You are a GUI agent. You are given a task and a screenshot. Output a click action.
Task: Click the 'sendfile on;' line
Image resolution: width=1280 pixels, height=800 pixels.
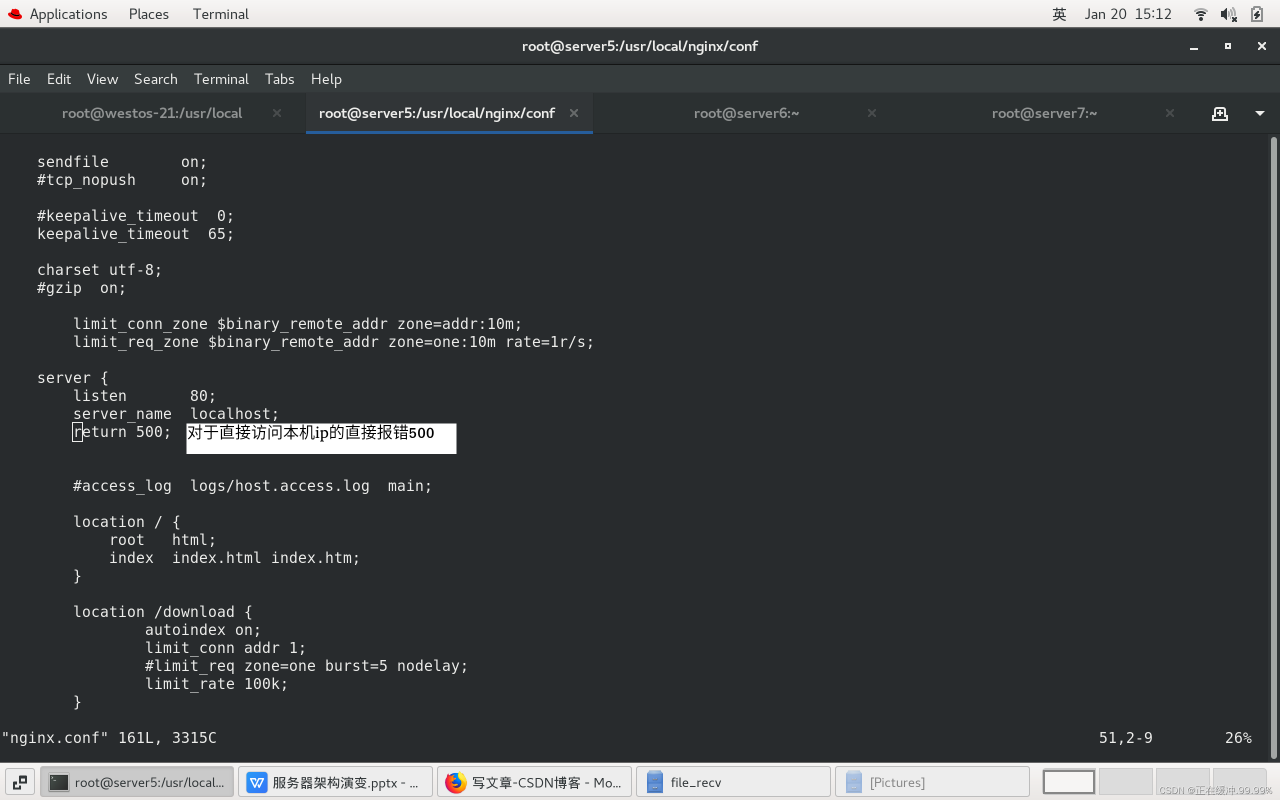[x=122, y=162]
